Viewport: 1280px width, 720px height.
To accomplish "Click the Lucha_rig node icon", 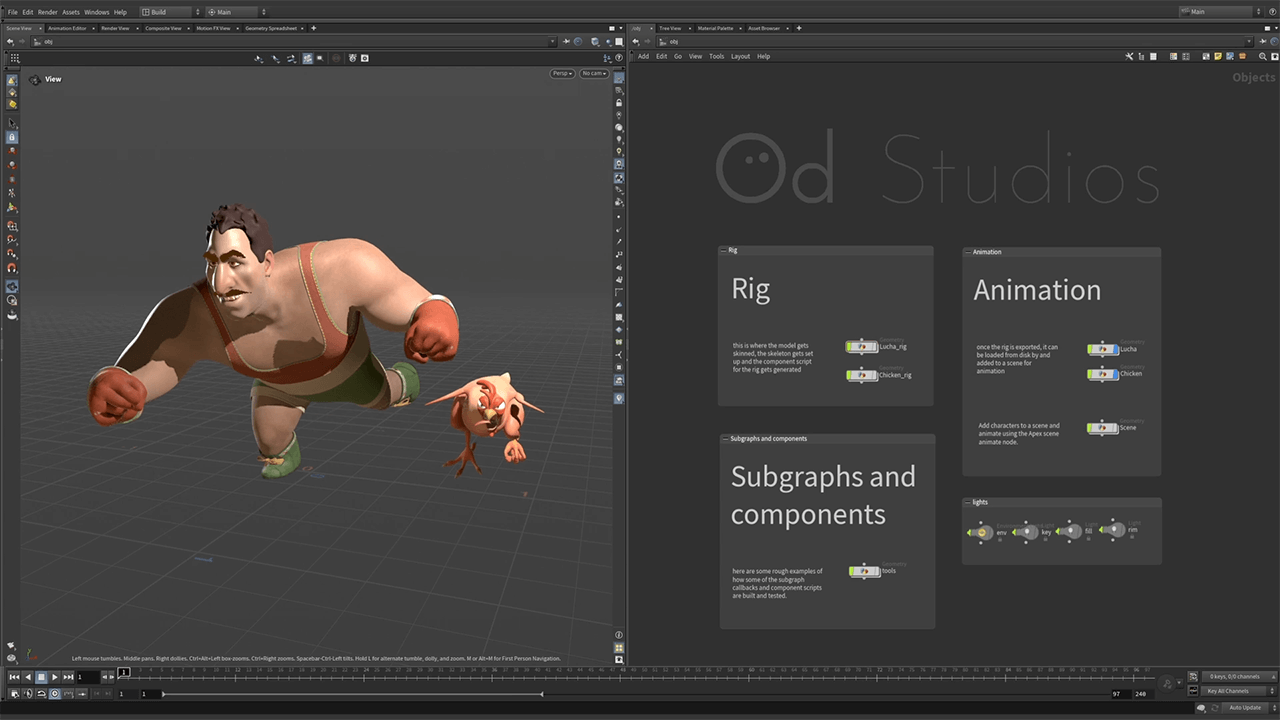I will (861, 347).
